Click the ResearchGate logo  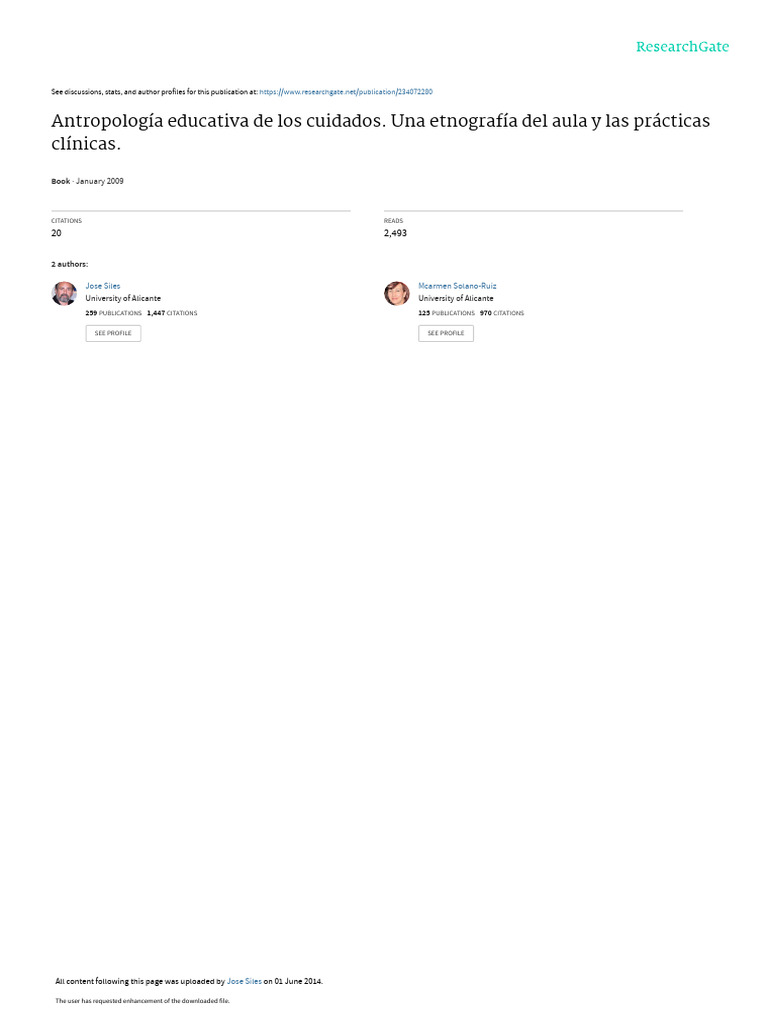pos(682,47)
